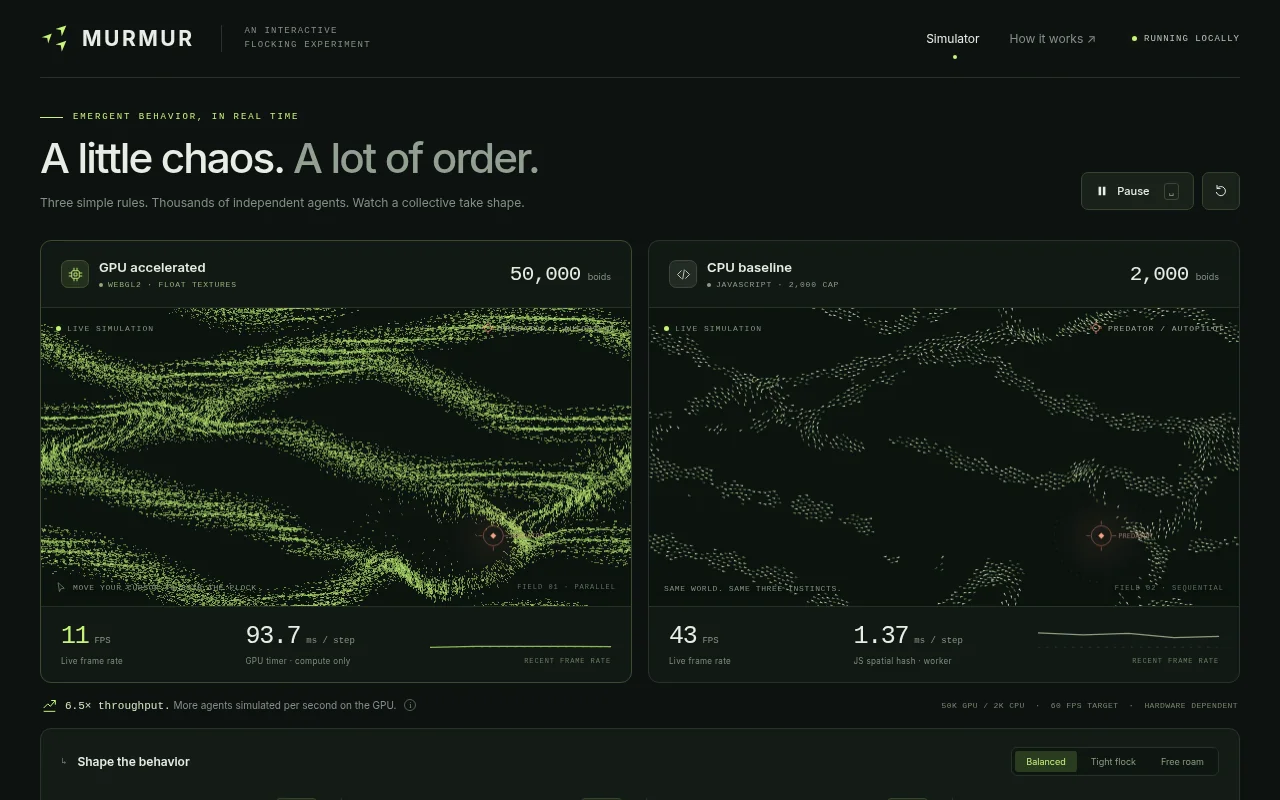Click the Shape the behavior heading
Viewport: 1280px width, 800px height.
133,762
